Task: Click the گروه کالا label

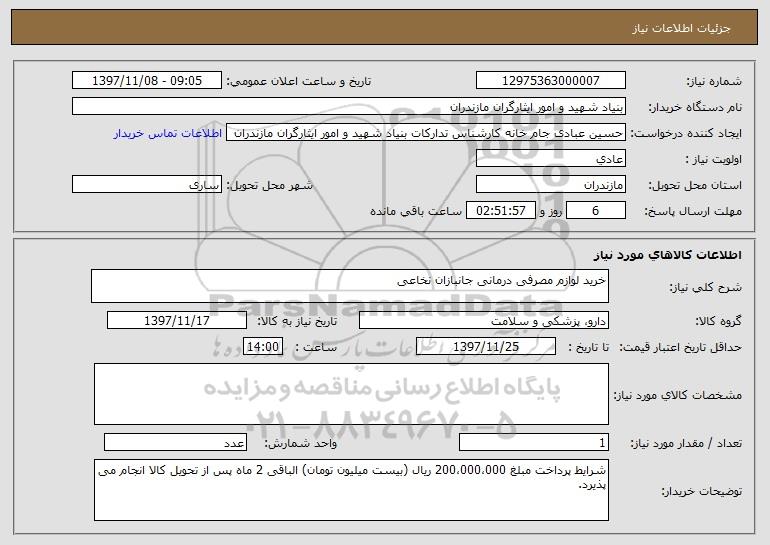Action: click(719, 321)
